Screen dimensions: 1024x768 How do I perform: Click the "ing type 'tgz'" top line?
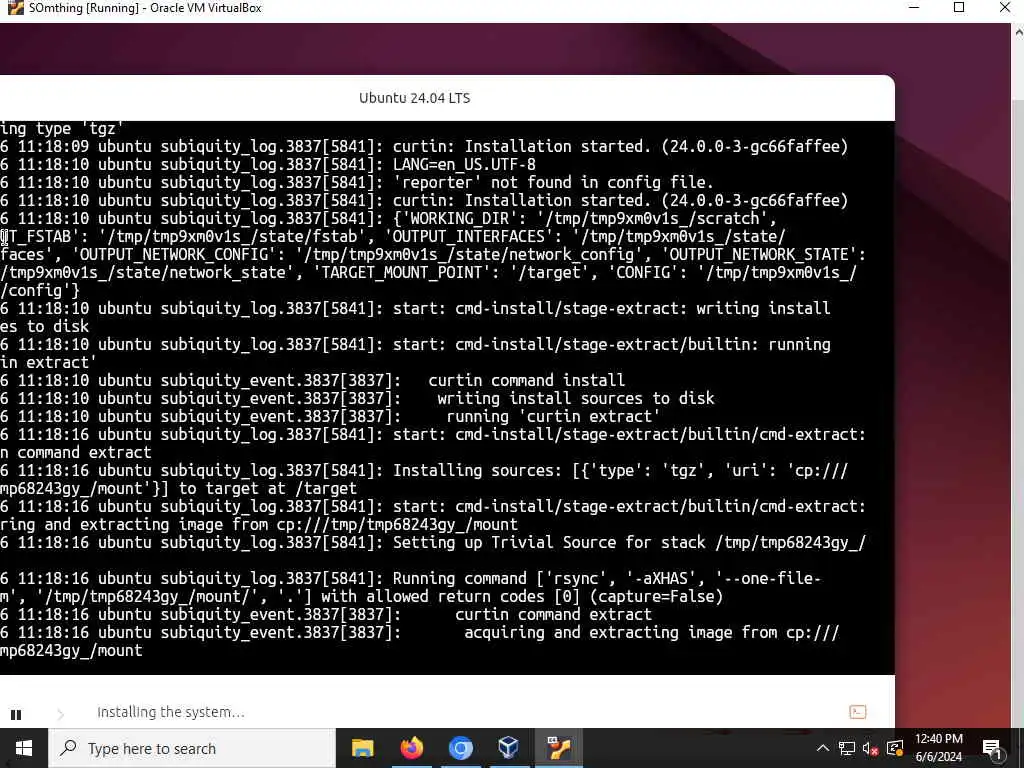point(62,129)
